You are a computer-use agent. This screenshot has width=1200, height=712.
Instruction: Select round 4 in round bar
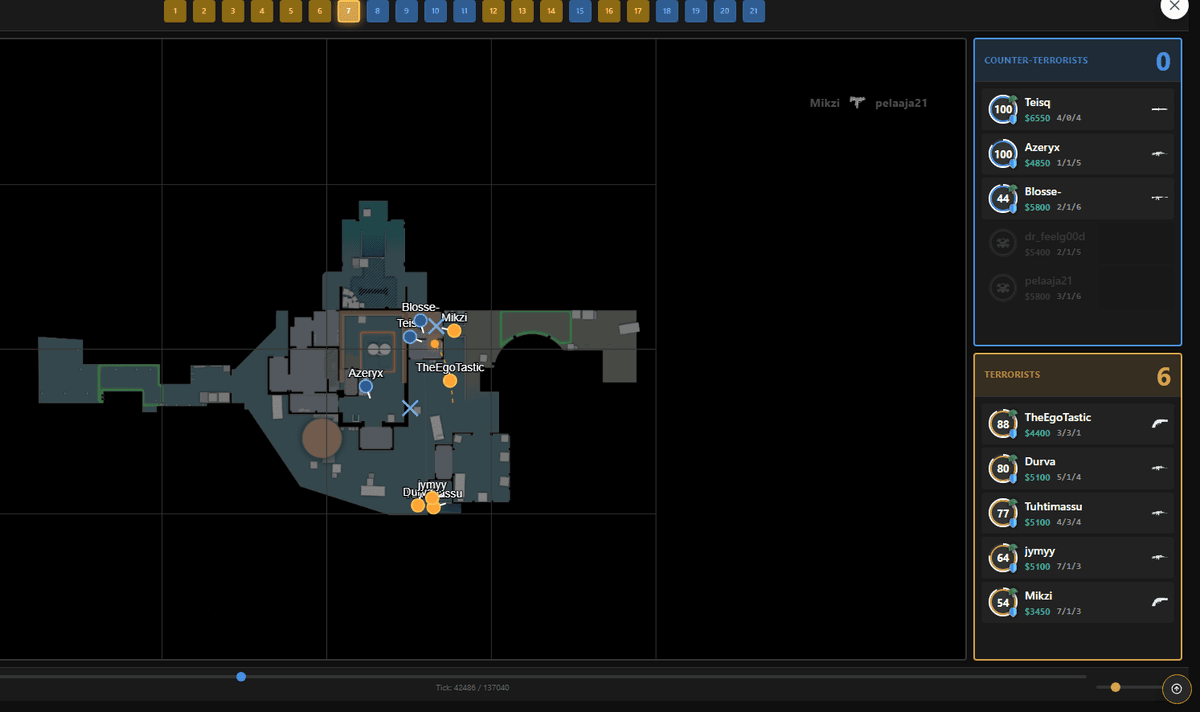coord(262,11)
